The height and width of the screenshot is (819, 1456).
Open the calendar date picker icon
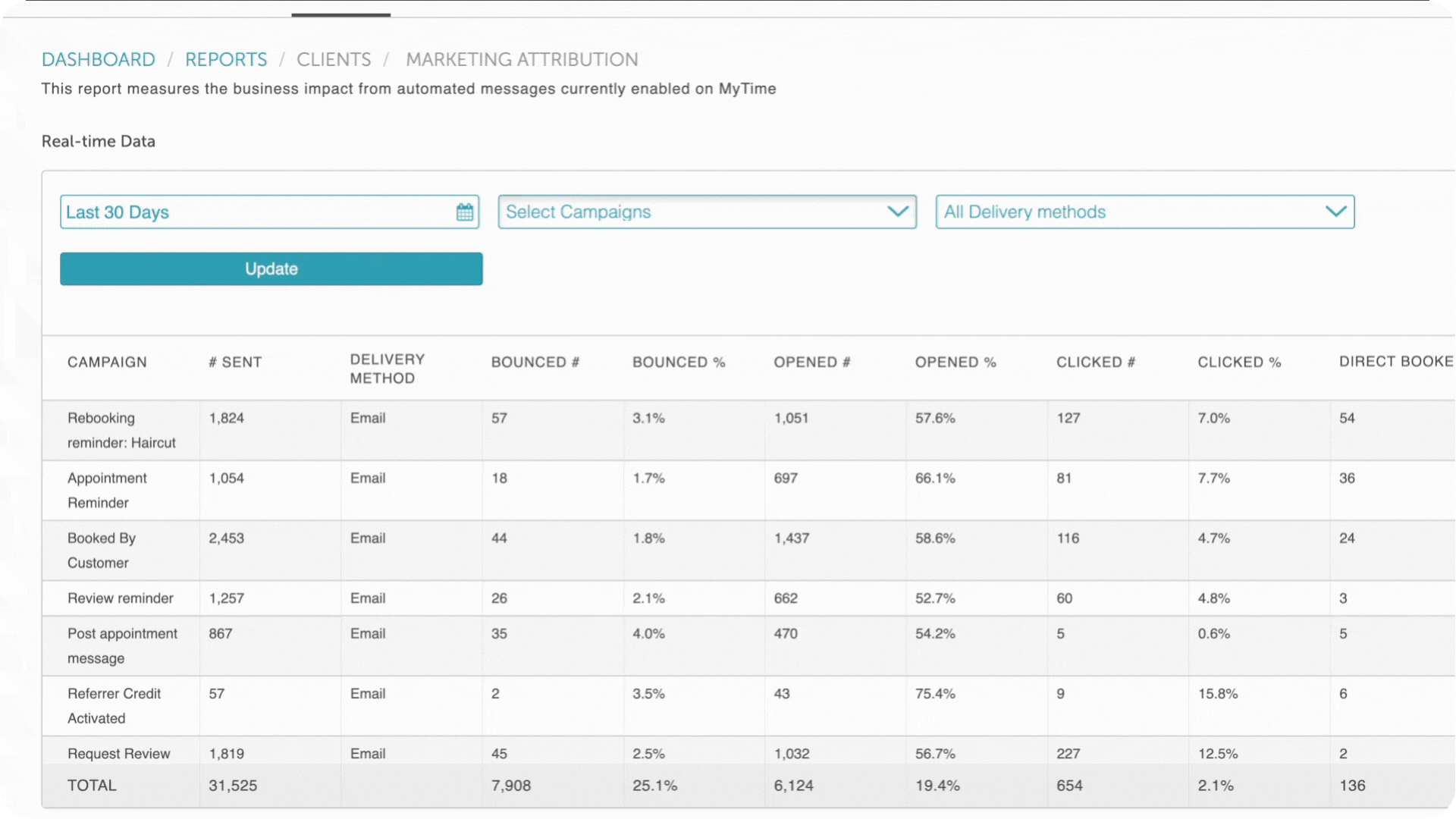[x=465, y=212]
